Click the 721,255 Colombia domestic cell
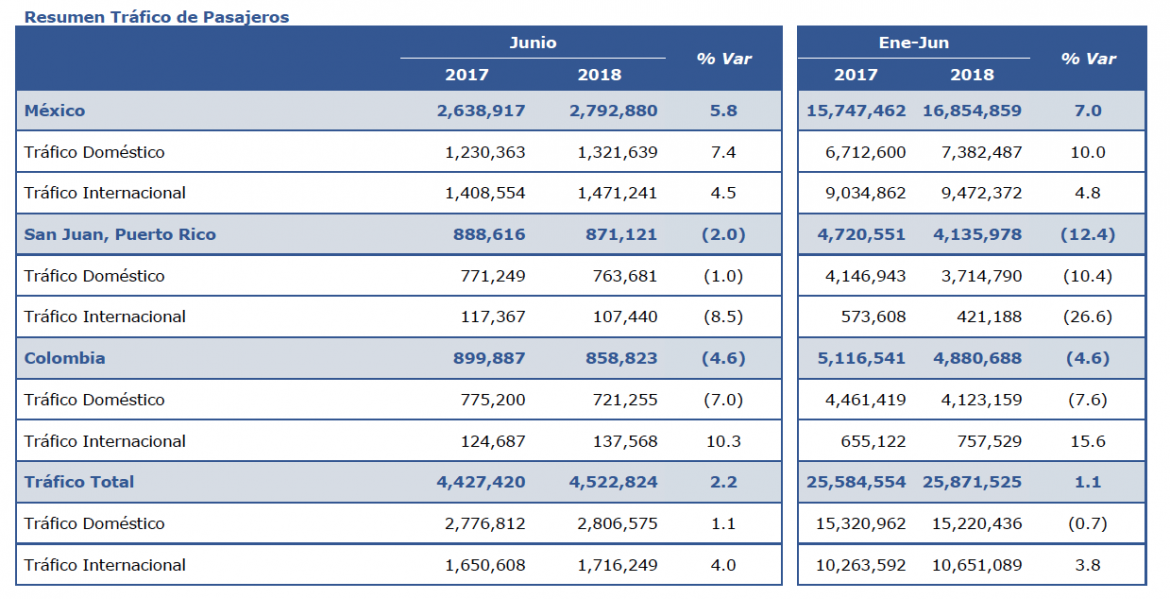 (625, 400)
